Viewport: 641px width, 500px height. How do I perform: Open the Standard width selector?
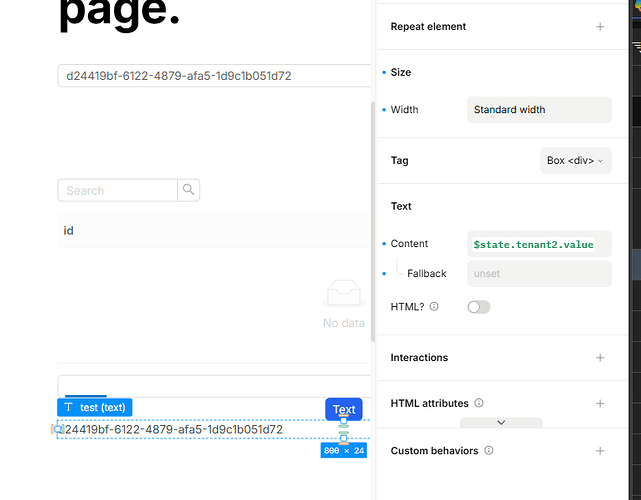539,110
